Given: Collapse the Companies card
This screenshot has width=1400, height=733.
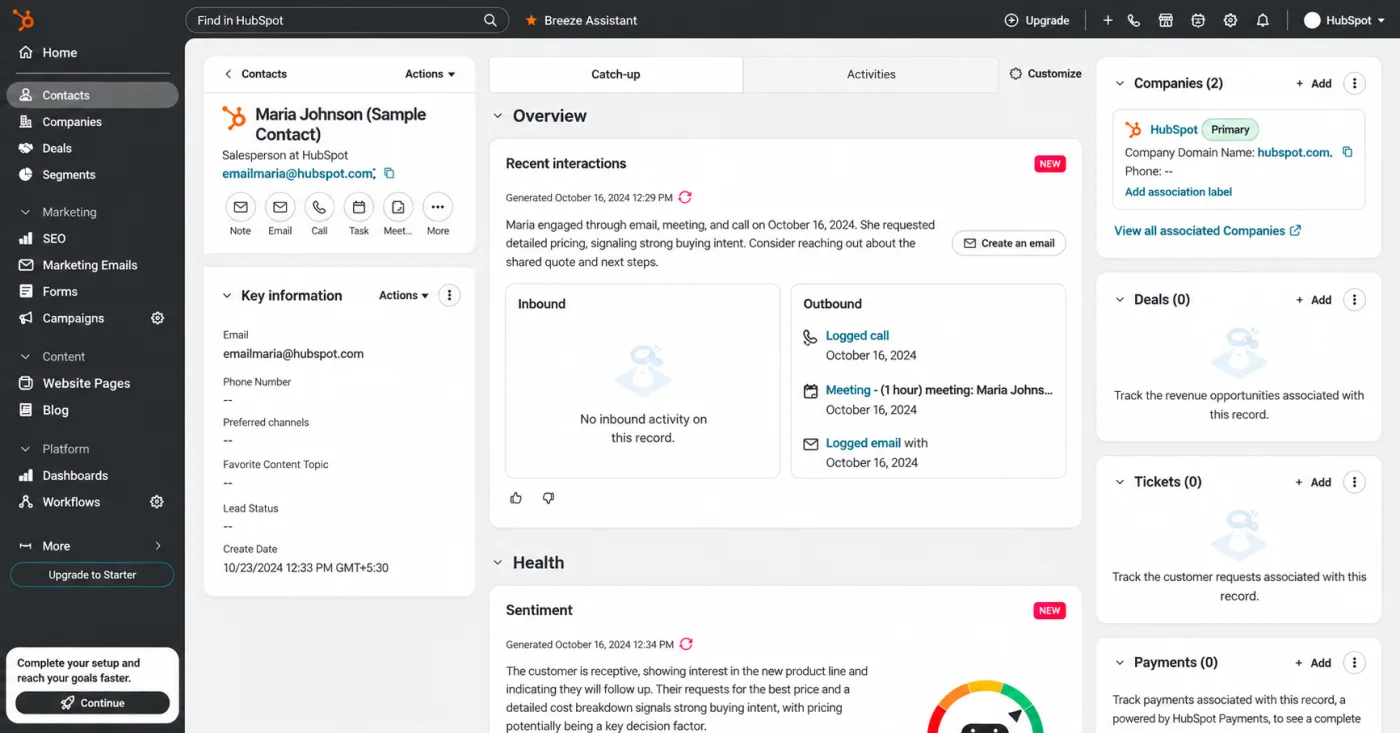Looking at the screenshot, I should pyautogui.click(x=1120, y=84).
